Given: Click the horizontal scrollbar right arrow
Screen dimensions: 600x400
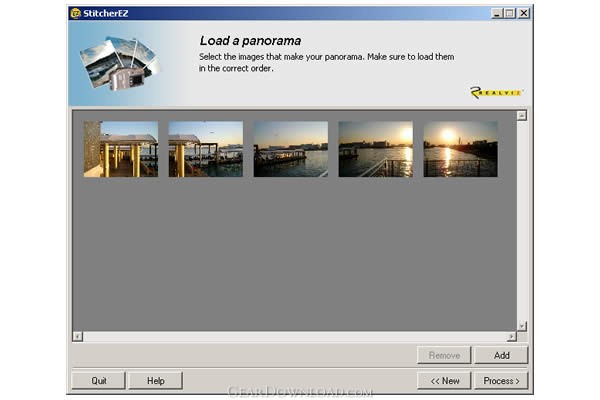Looking at the screenshot, I should point(511,337).
